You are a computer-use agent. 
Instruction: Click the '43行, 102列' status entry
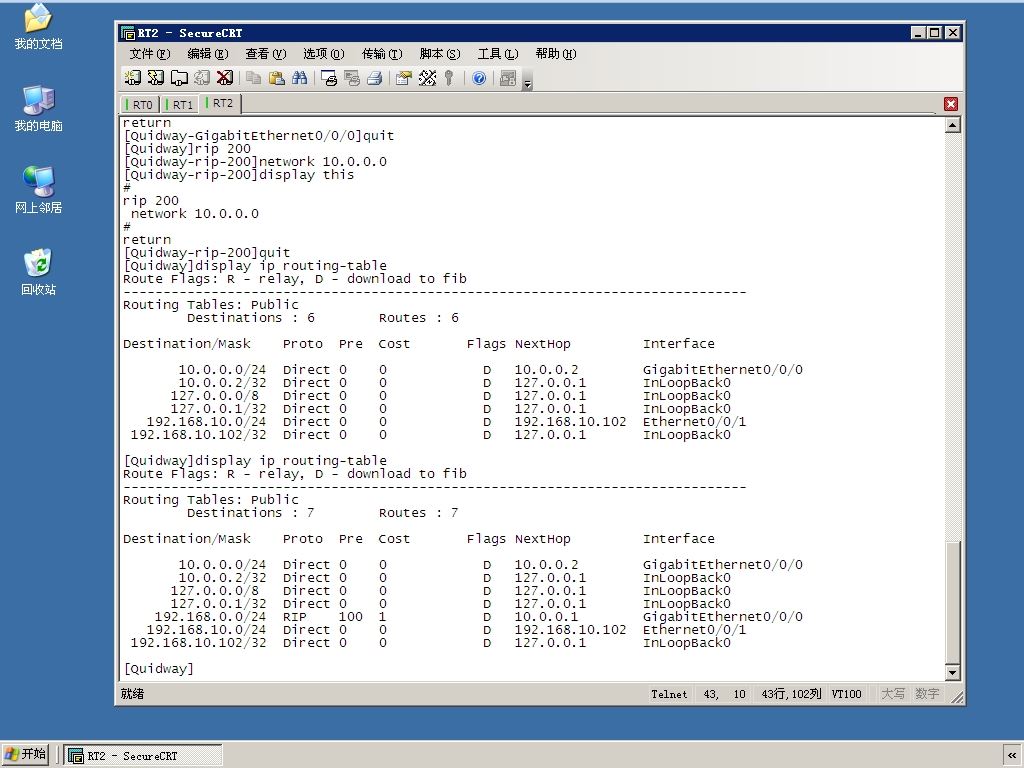click(x=791, y=694)
